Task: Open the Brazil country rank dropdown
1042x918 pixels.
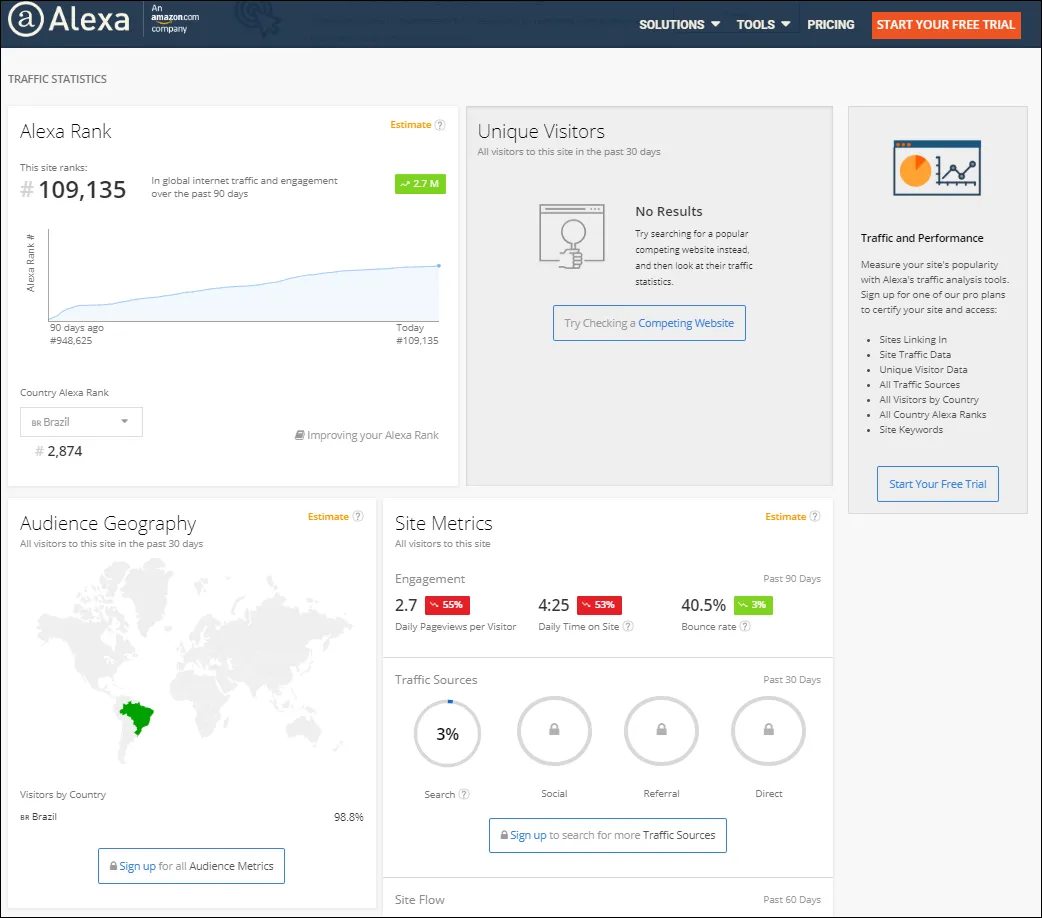Action: click(x=81, y=422)
